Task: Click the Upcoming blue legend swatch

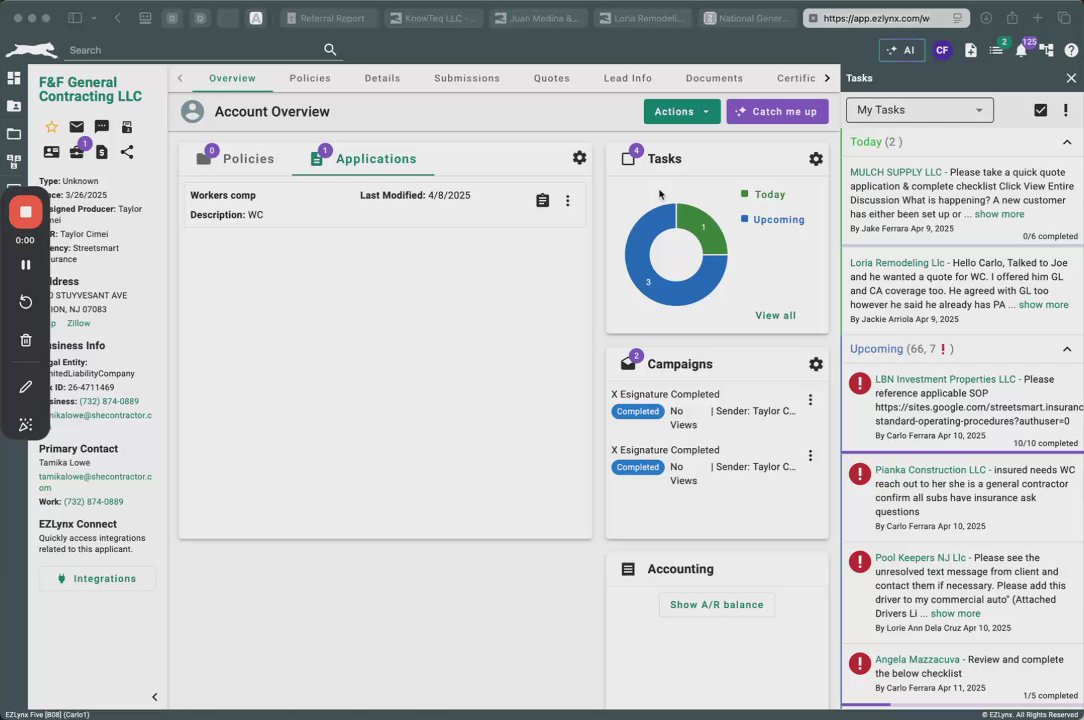Action: click(745, 219)
